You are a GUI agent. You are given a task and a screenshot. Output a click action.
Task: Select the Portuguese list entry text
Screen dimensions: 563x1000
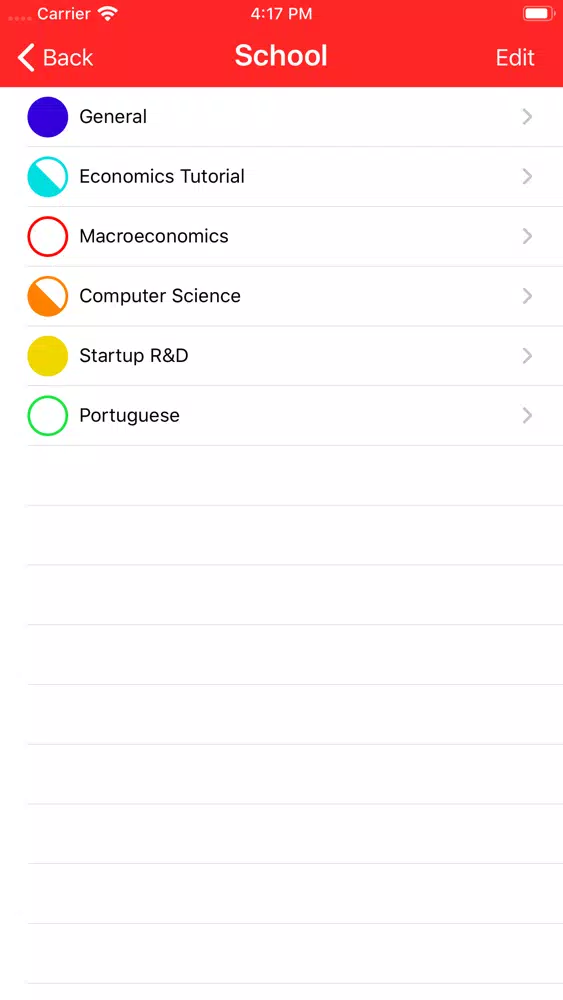[129, 416]
